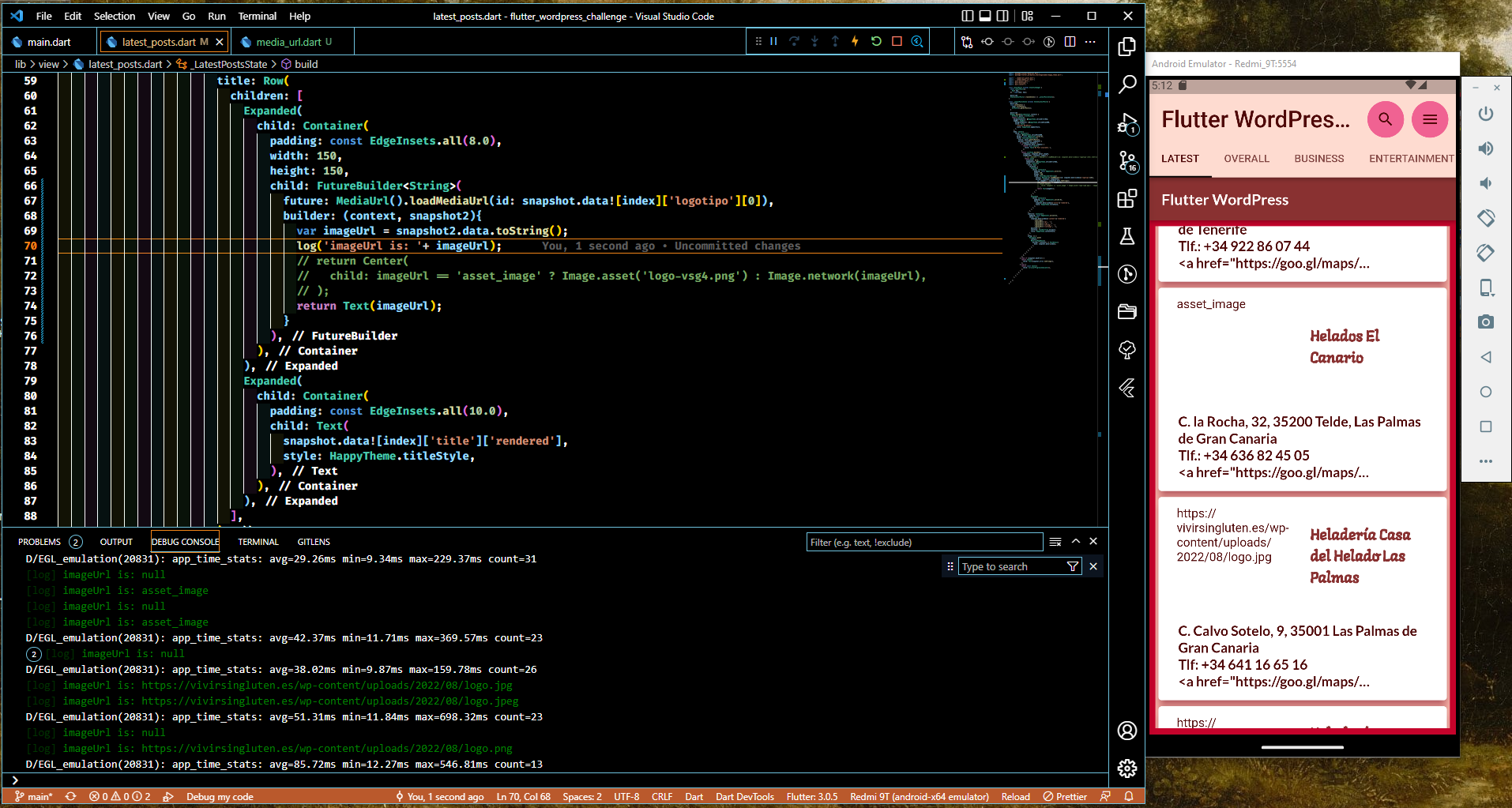Click the debug console Filter input field
1512x808 pixels.
click(x=923, y=543)
